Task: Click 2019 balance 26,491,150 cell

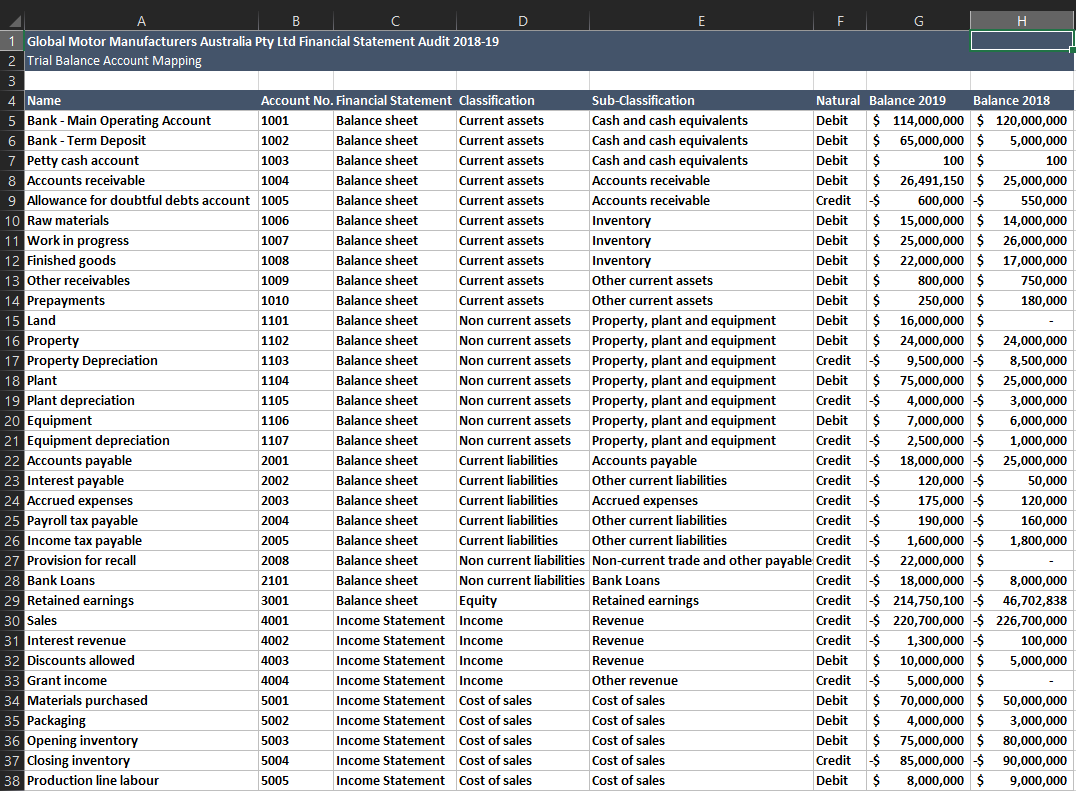Action: (919, 181)
